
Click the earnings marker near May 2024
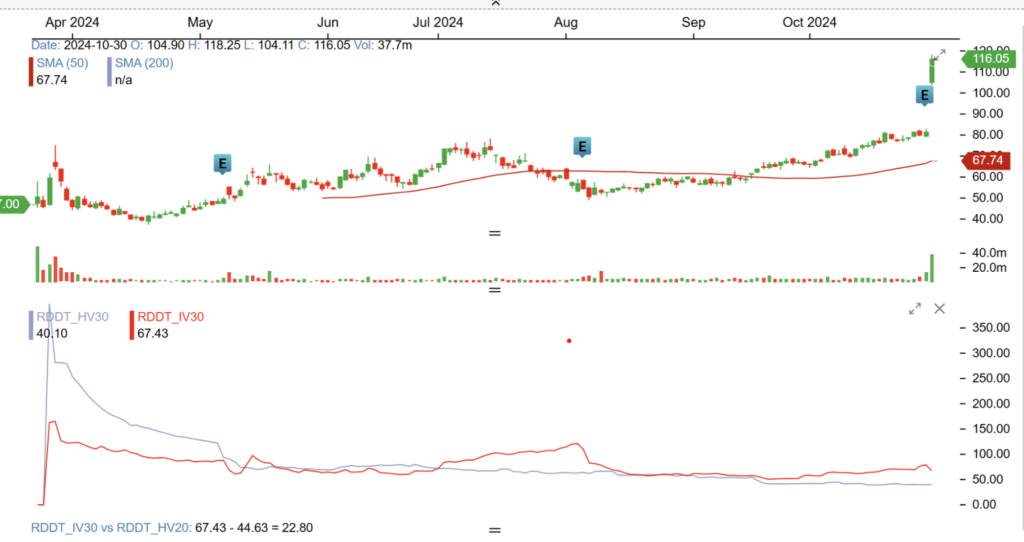(x=222, y=163)
